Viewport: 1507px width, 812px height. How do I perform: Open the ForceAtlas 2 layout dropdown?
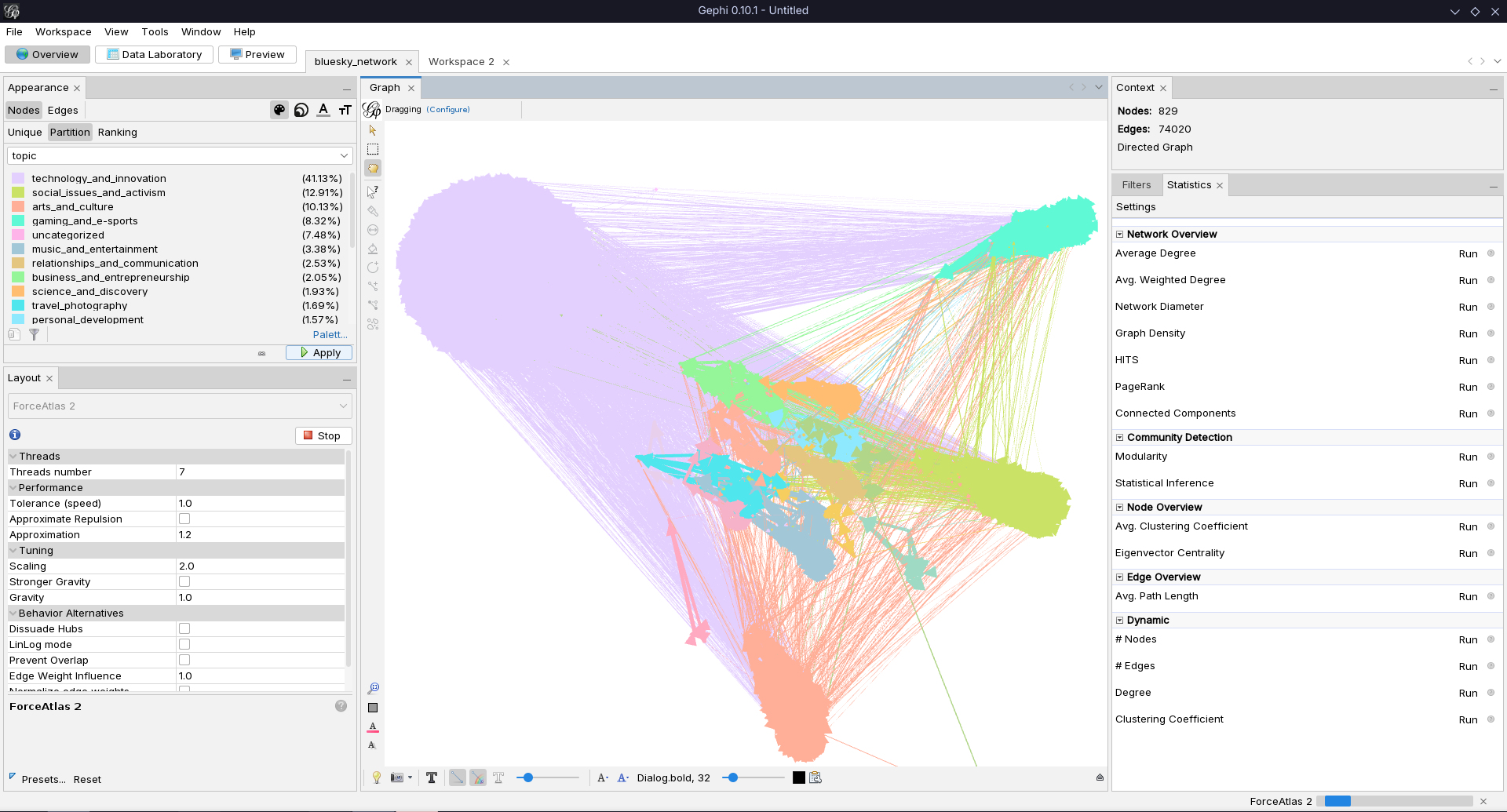tap(179, 406)
